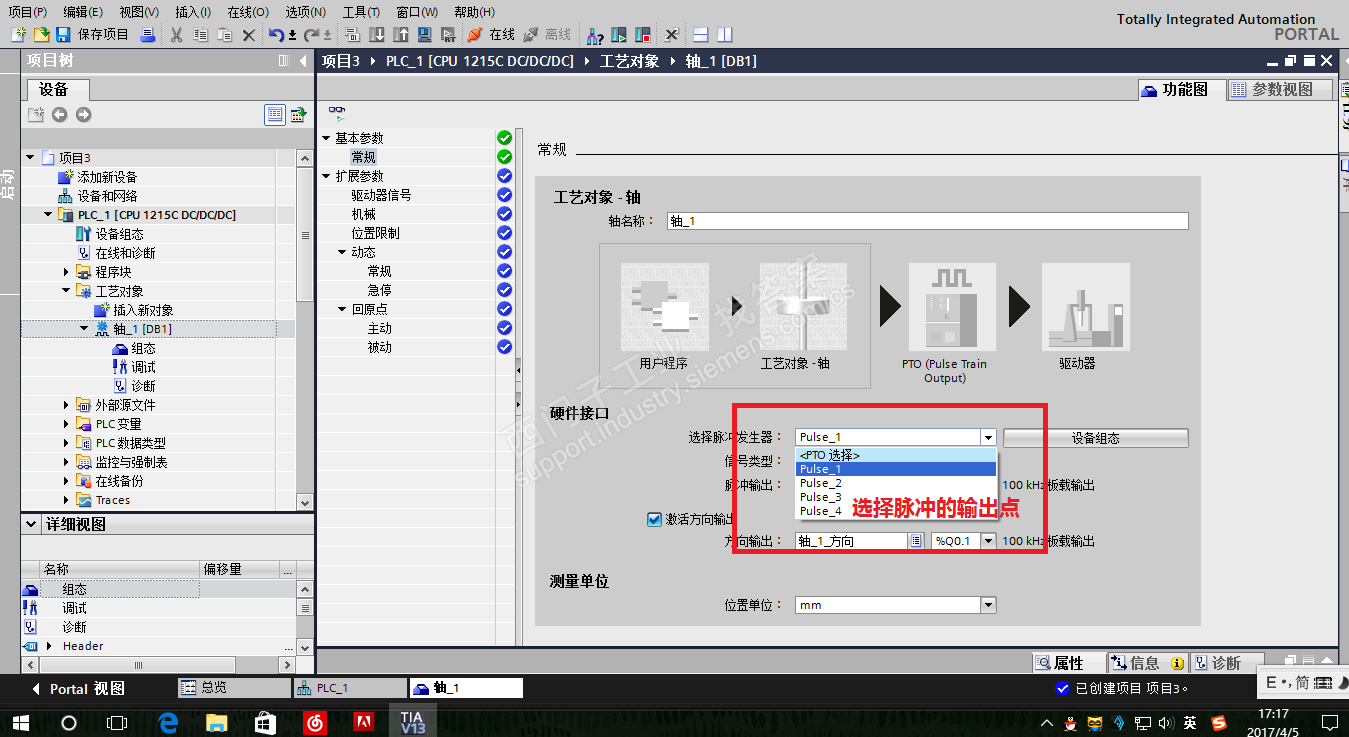Click the cut scissors icon
1349x737 pixels.
point(177,35)
